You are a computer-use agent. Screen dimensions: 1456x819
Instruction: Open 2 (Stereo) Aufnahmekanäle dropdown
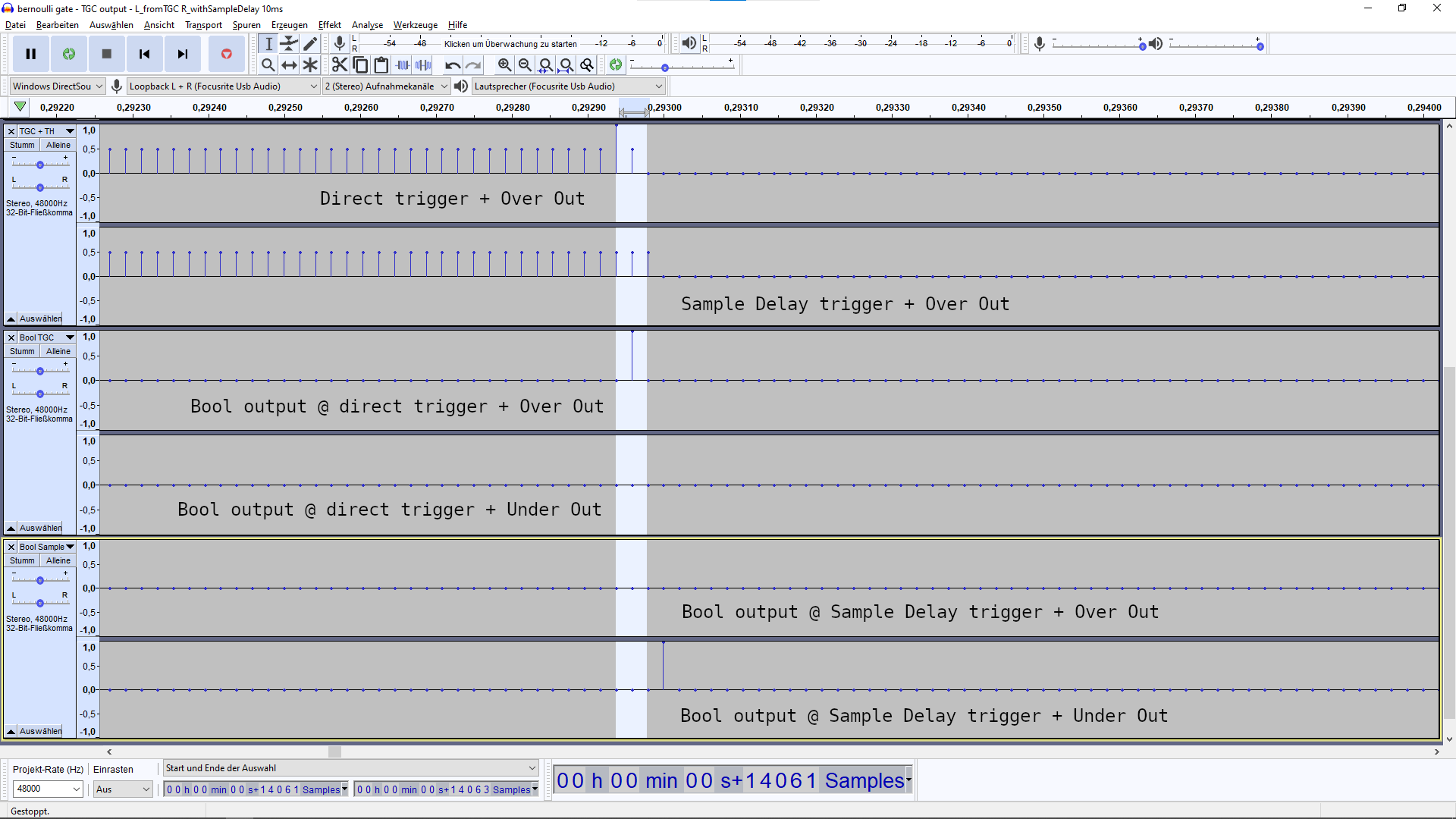point(387,86)
